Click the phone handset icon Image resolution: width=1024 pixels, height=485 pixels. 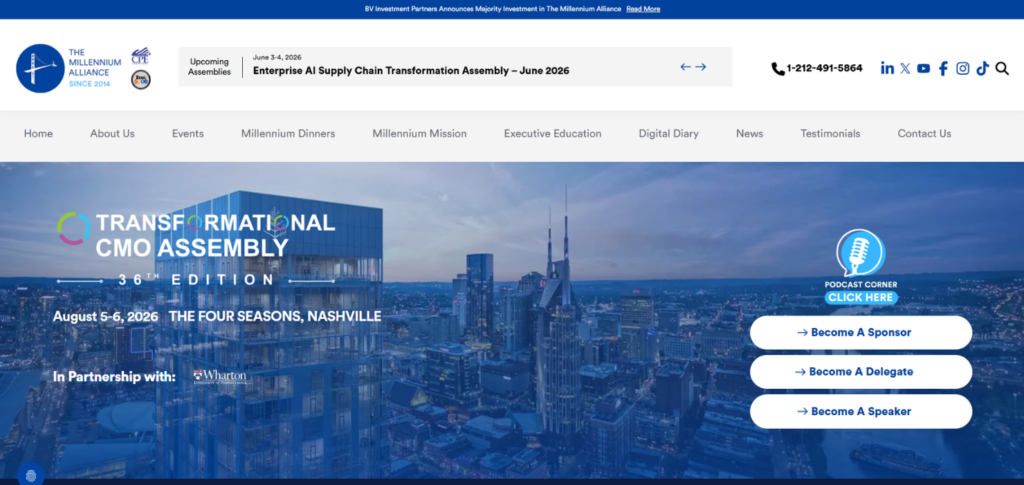pos(778,69)
